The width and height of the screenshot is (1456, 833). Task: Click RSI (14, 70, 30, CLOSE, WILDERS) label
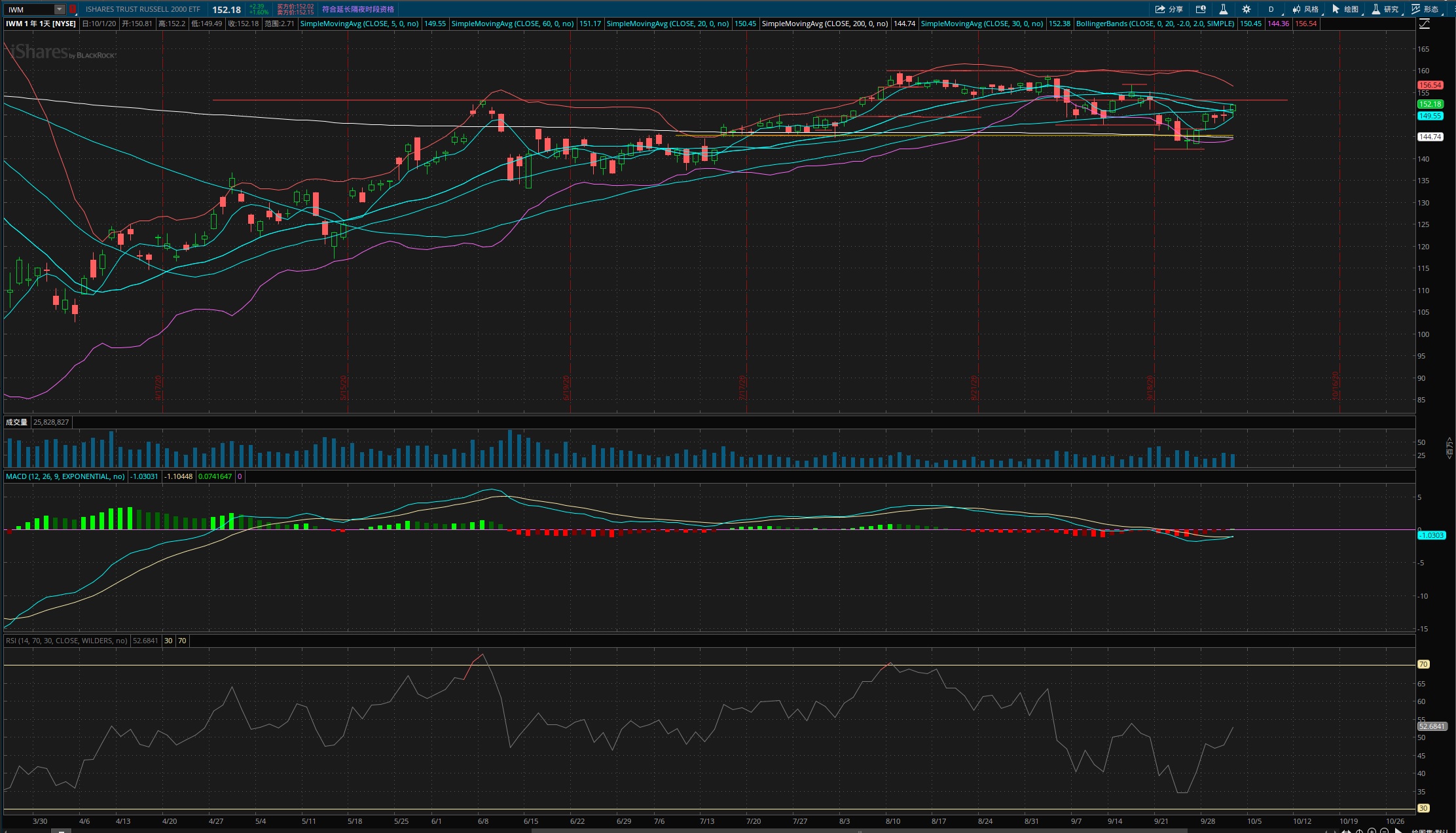[x=67, y=641]
